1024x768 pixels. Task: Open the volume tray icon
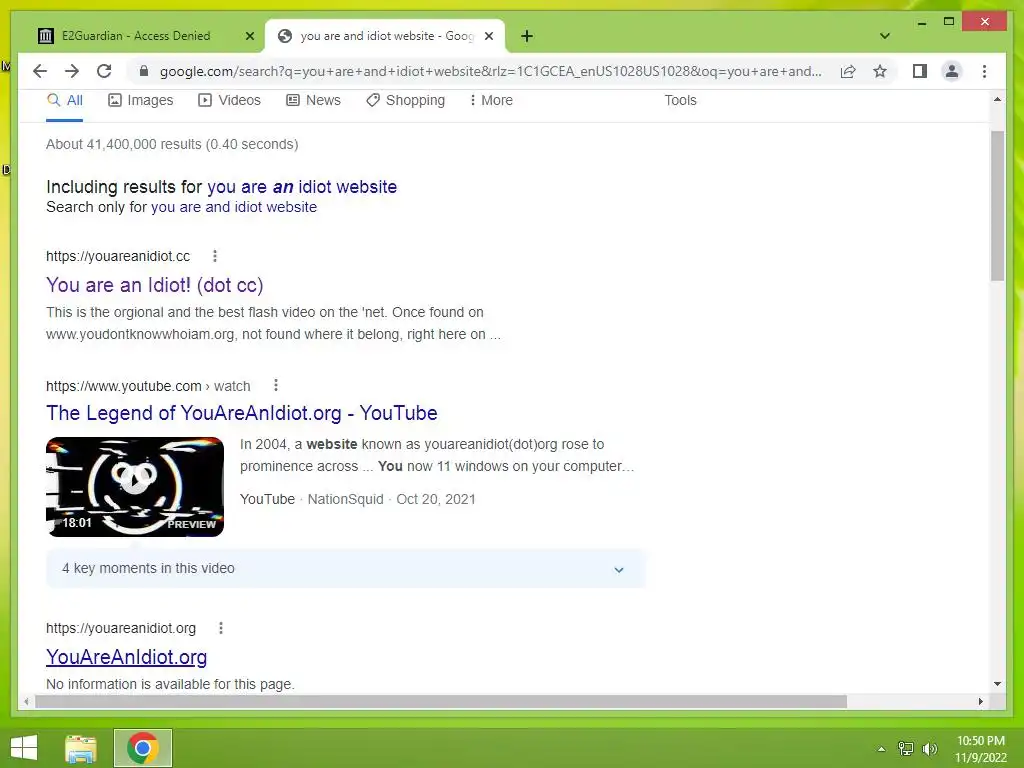click(x=930, y=749)
